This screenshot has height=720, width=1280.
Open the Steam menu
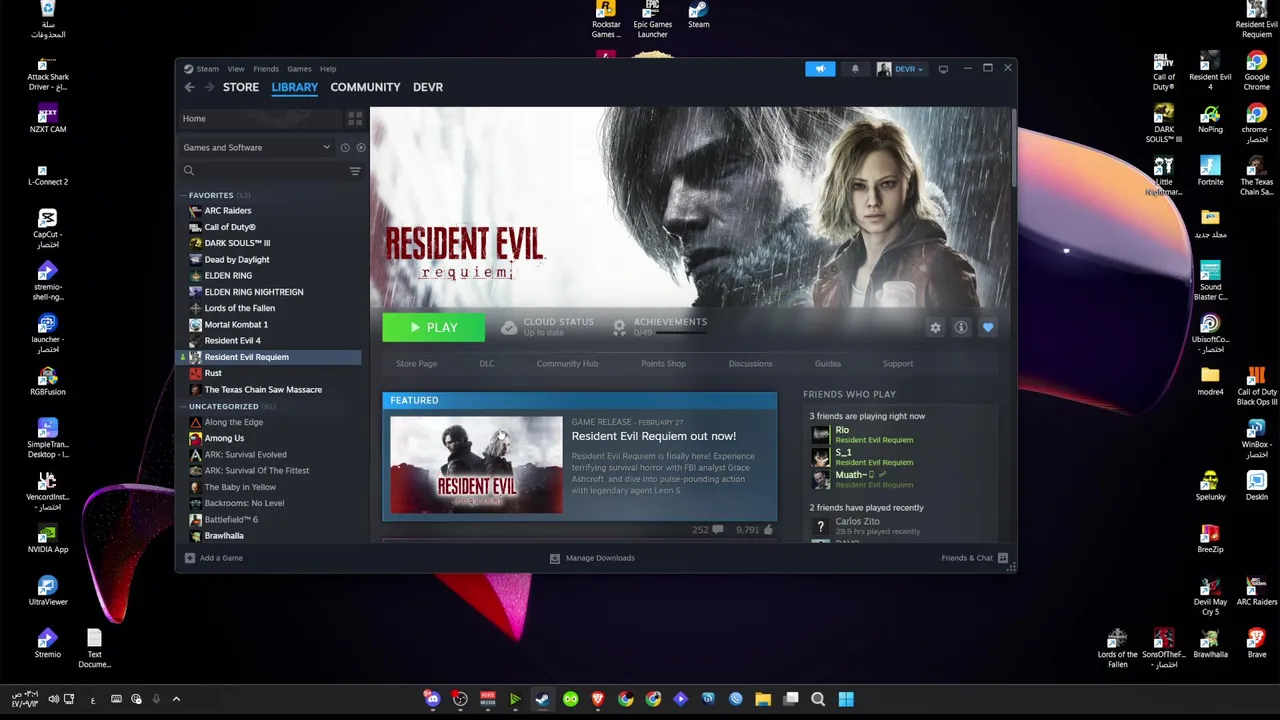[x=207, y=69]
